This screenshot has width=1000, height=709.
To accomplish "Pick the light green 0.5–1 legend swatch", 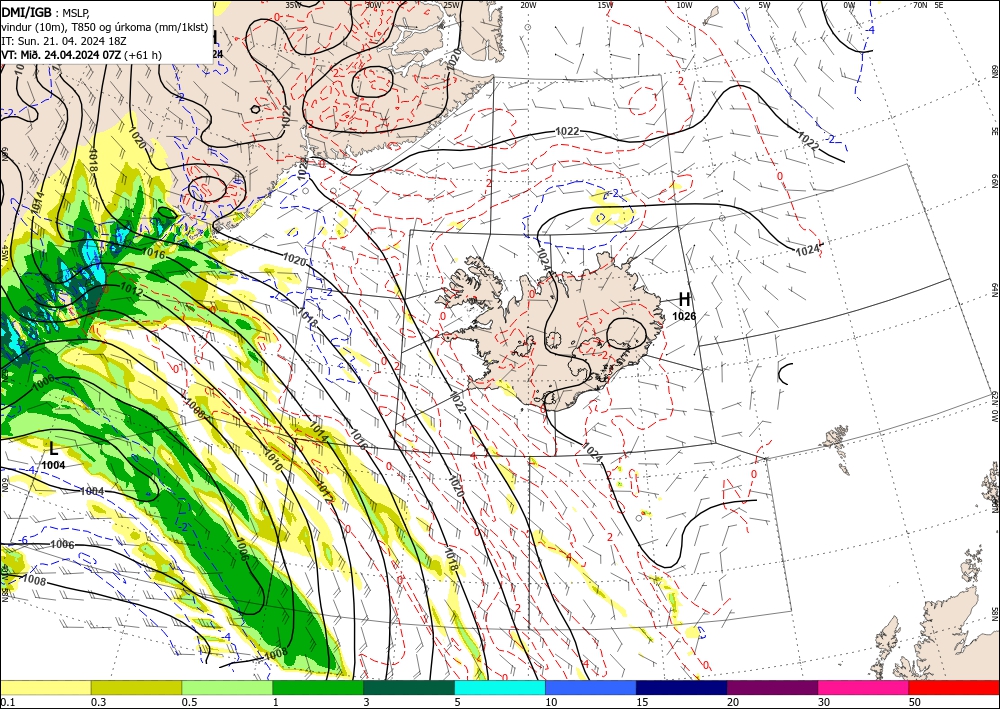I will click(x=227, y=687).
